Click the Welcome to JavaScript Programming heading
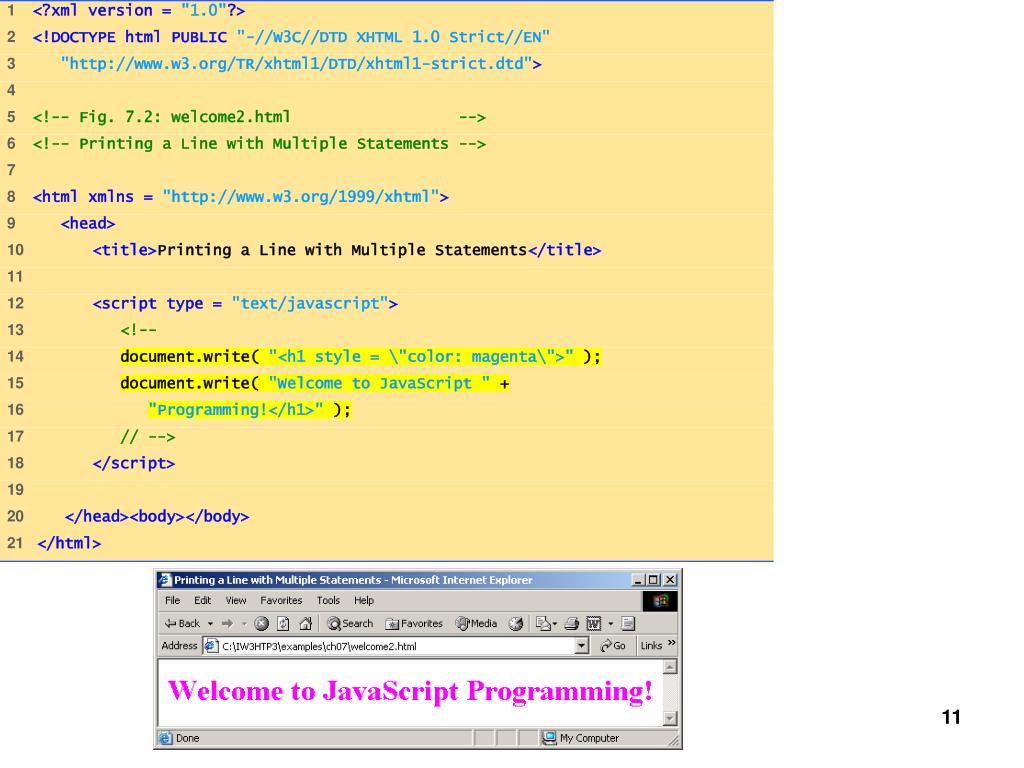The height and width of the screenshot is (768, 1024). (410, 691)
